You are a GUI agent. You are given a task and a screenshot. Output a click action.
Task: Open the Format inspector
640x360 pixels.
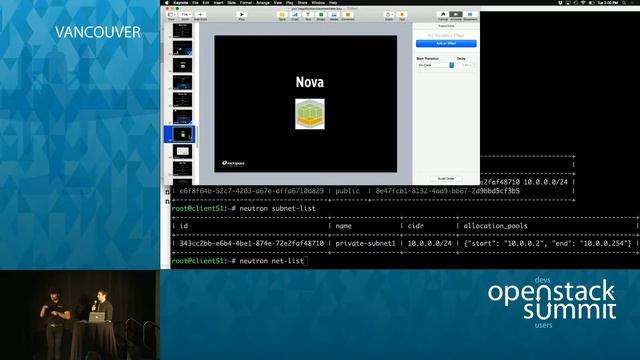click(x=443, y=15)
